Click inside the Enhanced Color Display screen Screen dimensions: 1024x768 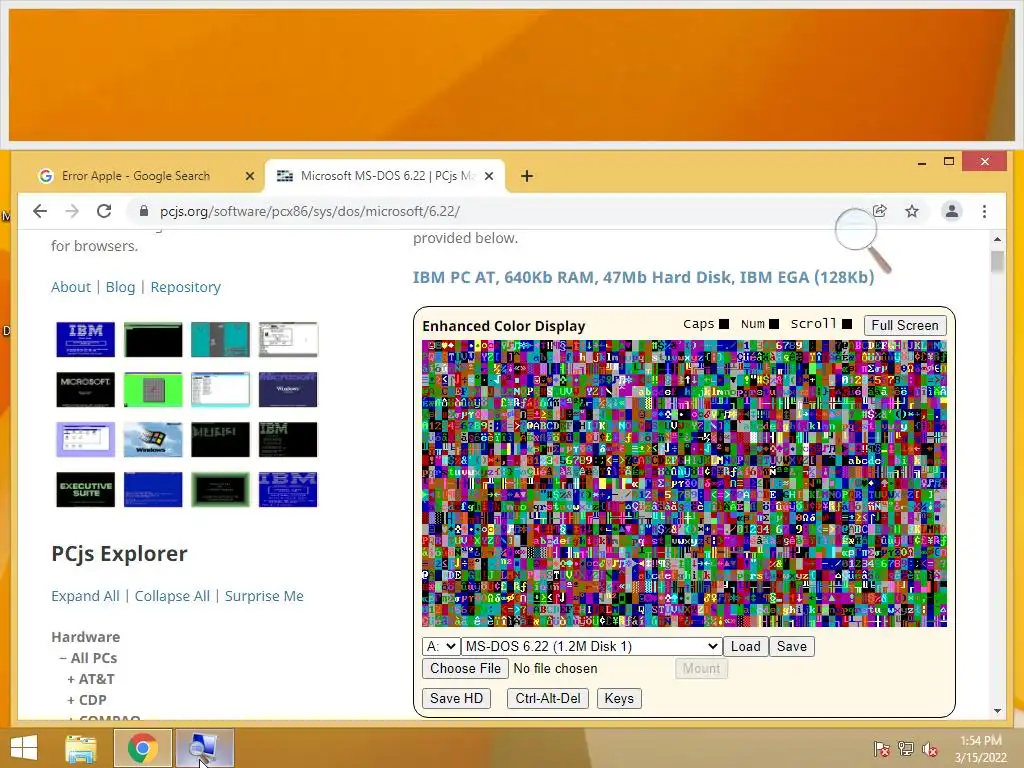[684, 483]
